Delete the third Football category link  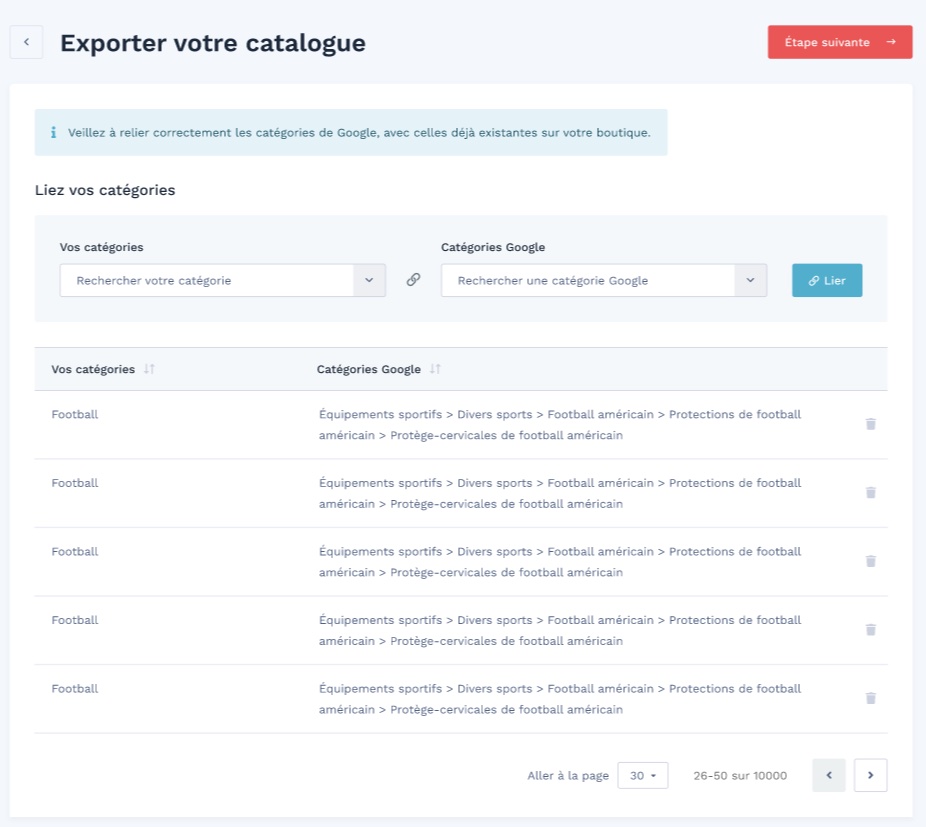tap(870, 561)
